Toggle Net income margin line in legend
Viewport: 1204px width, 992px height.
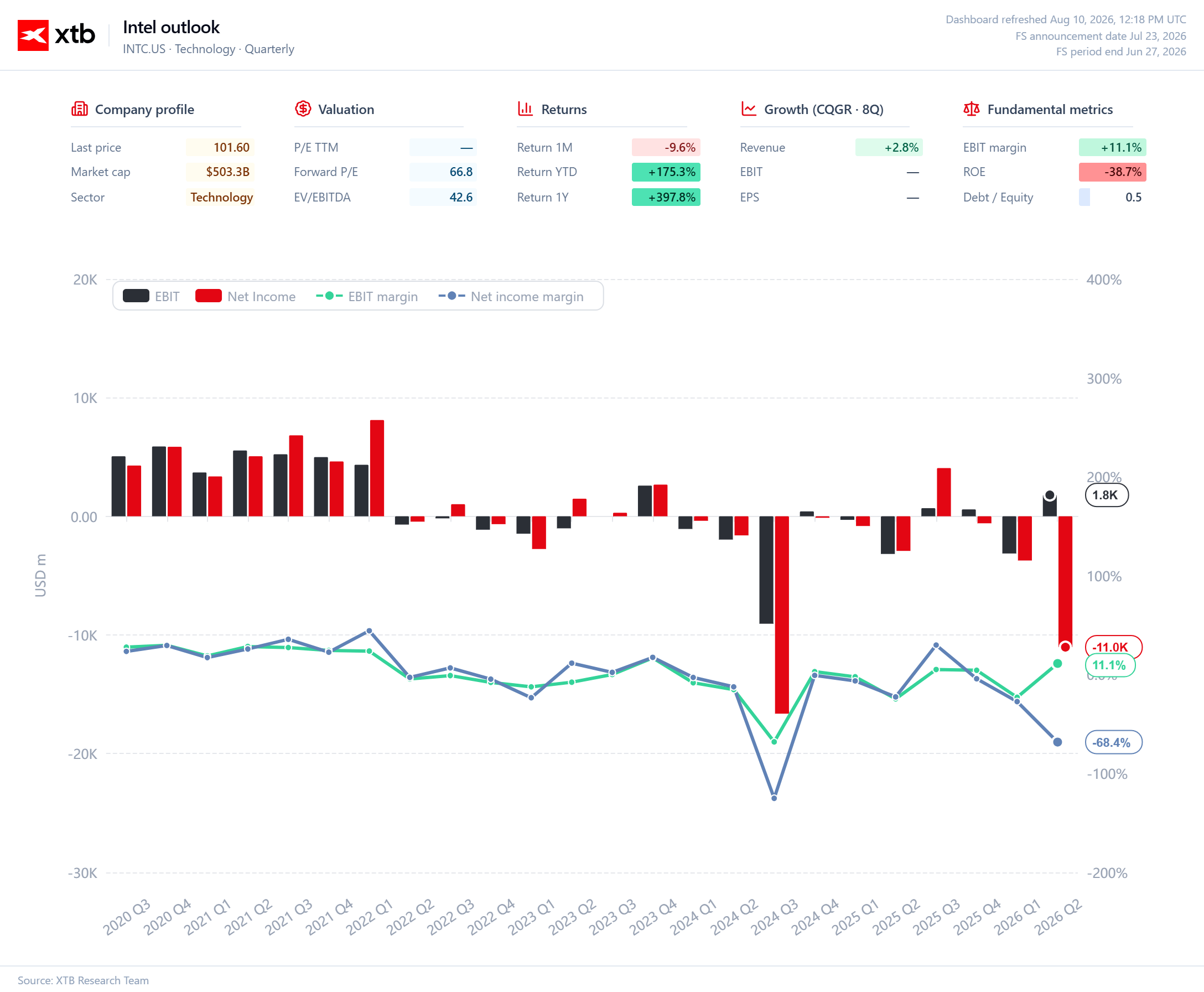click(511, 296)
